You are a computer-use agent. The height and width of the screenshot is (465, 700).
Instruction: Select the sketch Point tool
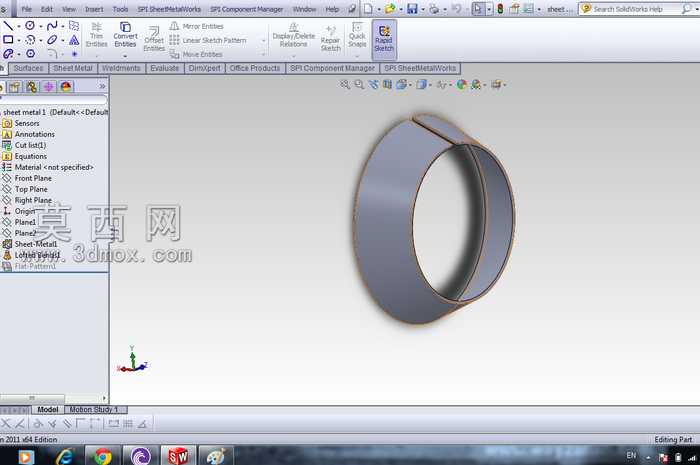pos(74,54)
